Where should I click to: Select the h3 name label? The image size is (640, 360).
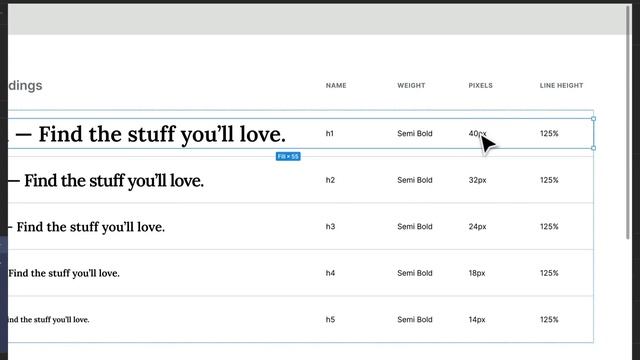click(330, 227)
